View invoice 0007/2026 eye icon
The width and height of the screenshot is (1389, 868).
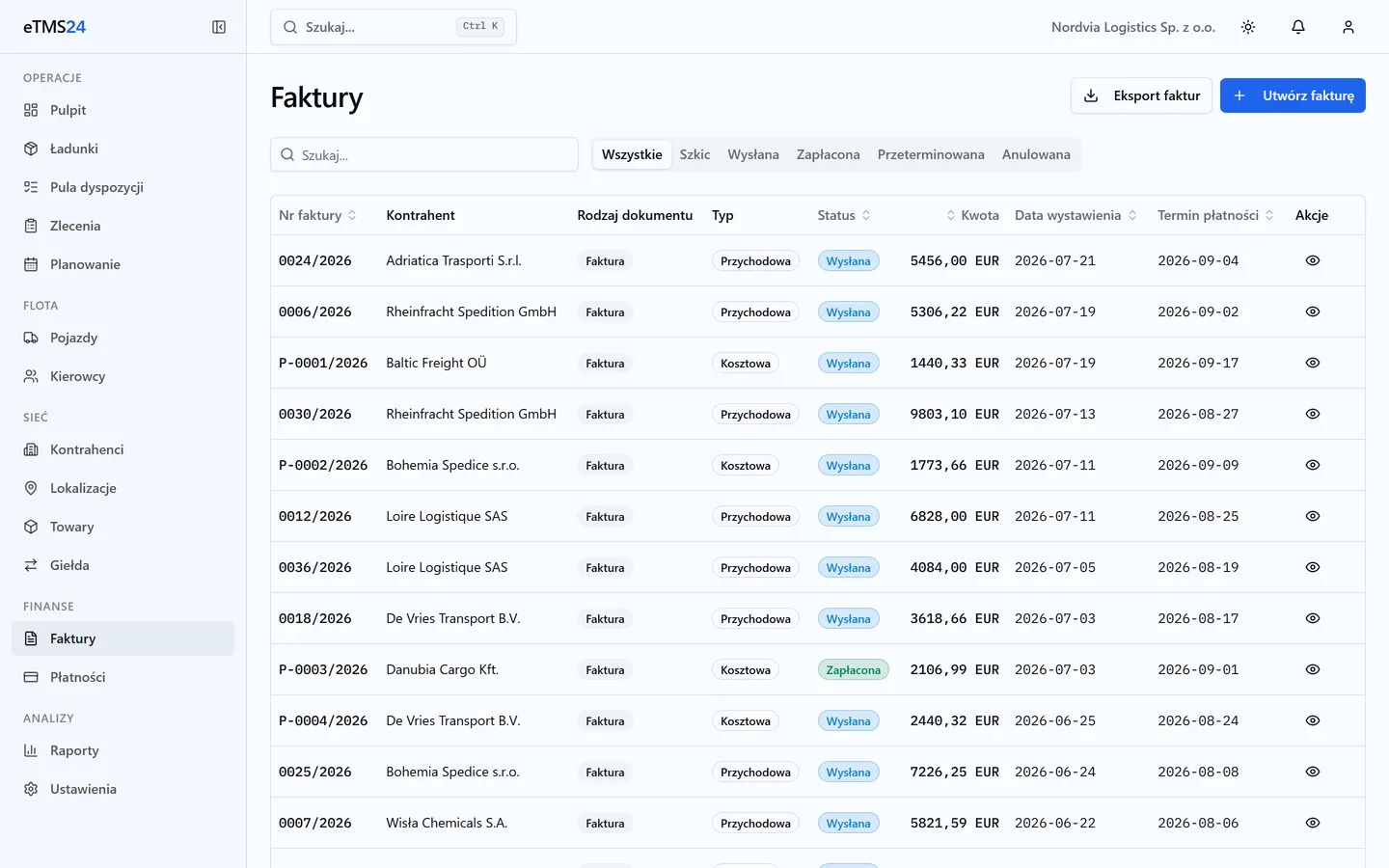1312,823
